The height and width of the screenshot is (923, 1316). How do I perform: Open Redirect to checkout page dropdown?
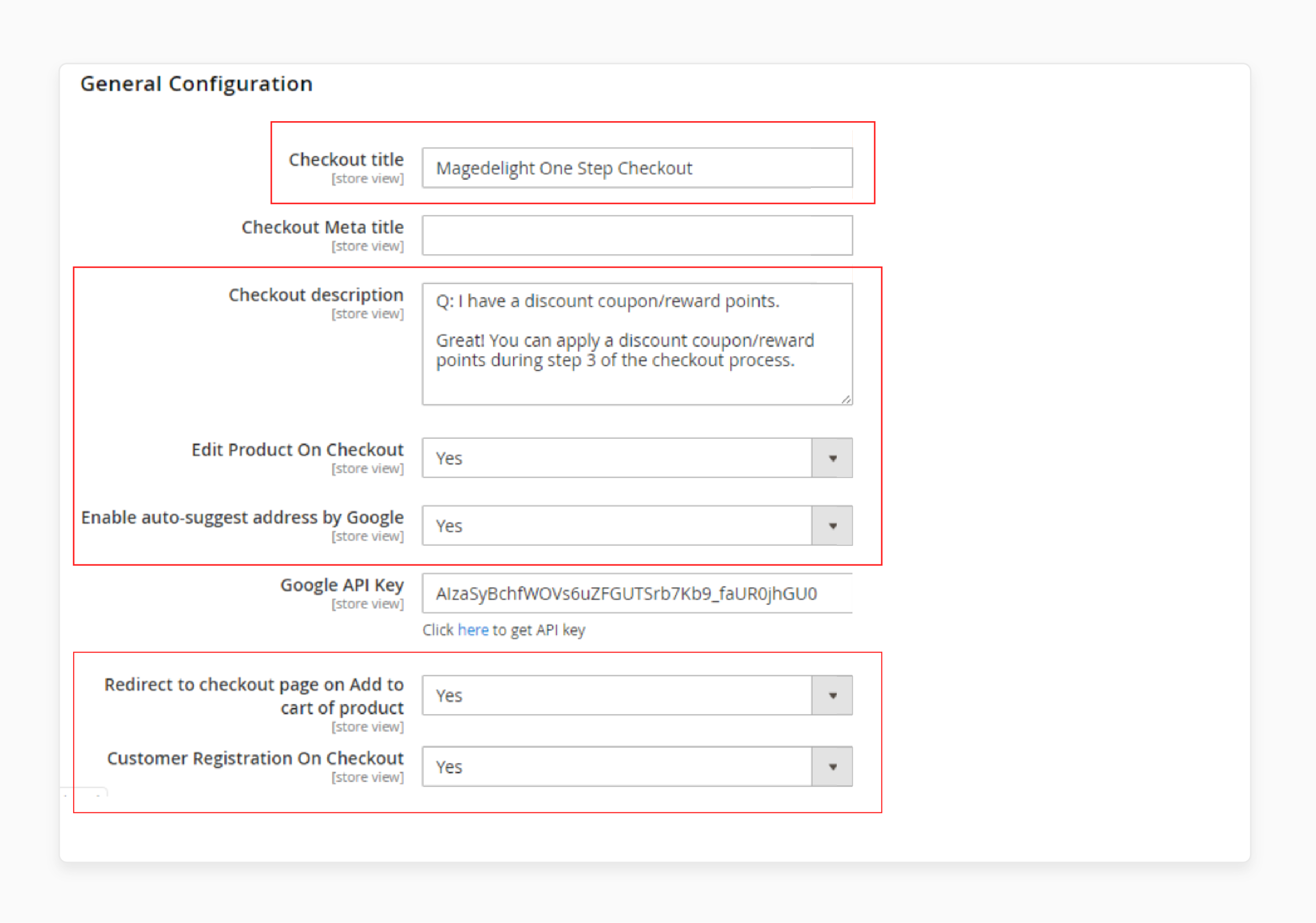(x=637, y=695)
